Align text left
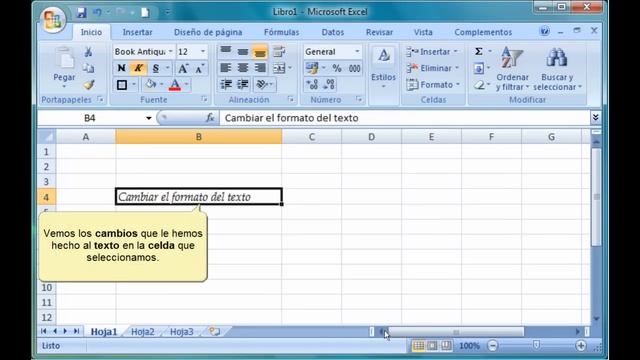The height and width of the screenshot is (360, 640). pos(226,68)
